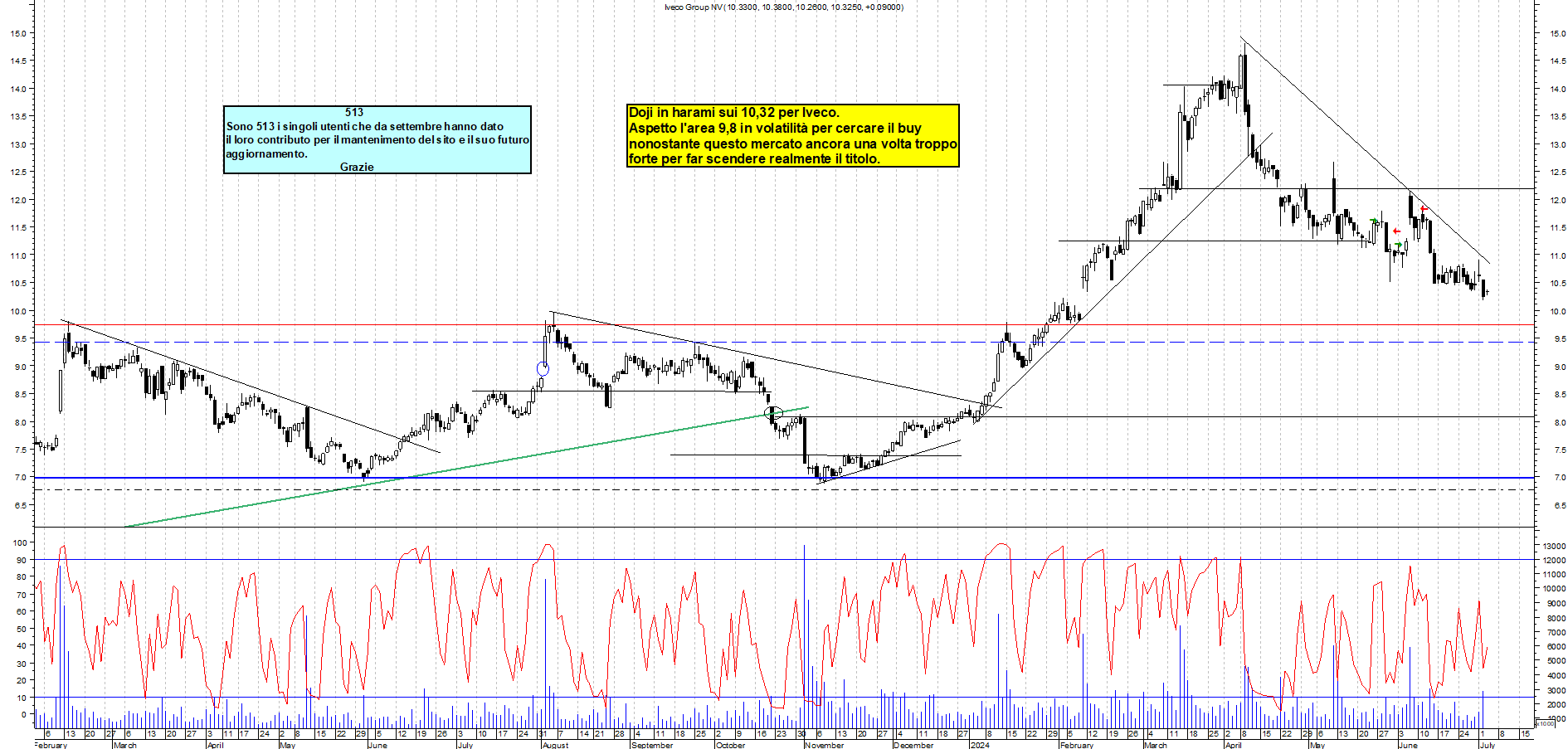
Task: Click the "August" month label on the time axis
Action: pyautogui.click(x=555, y=745)
